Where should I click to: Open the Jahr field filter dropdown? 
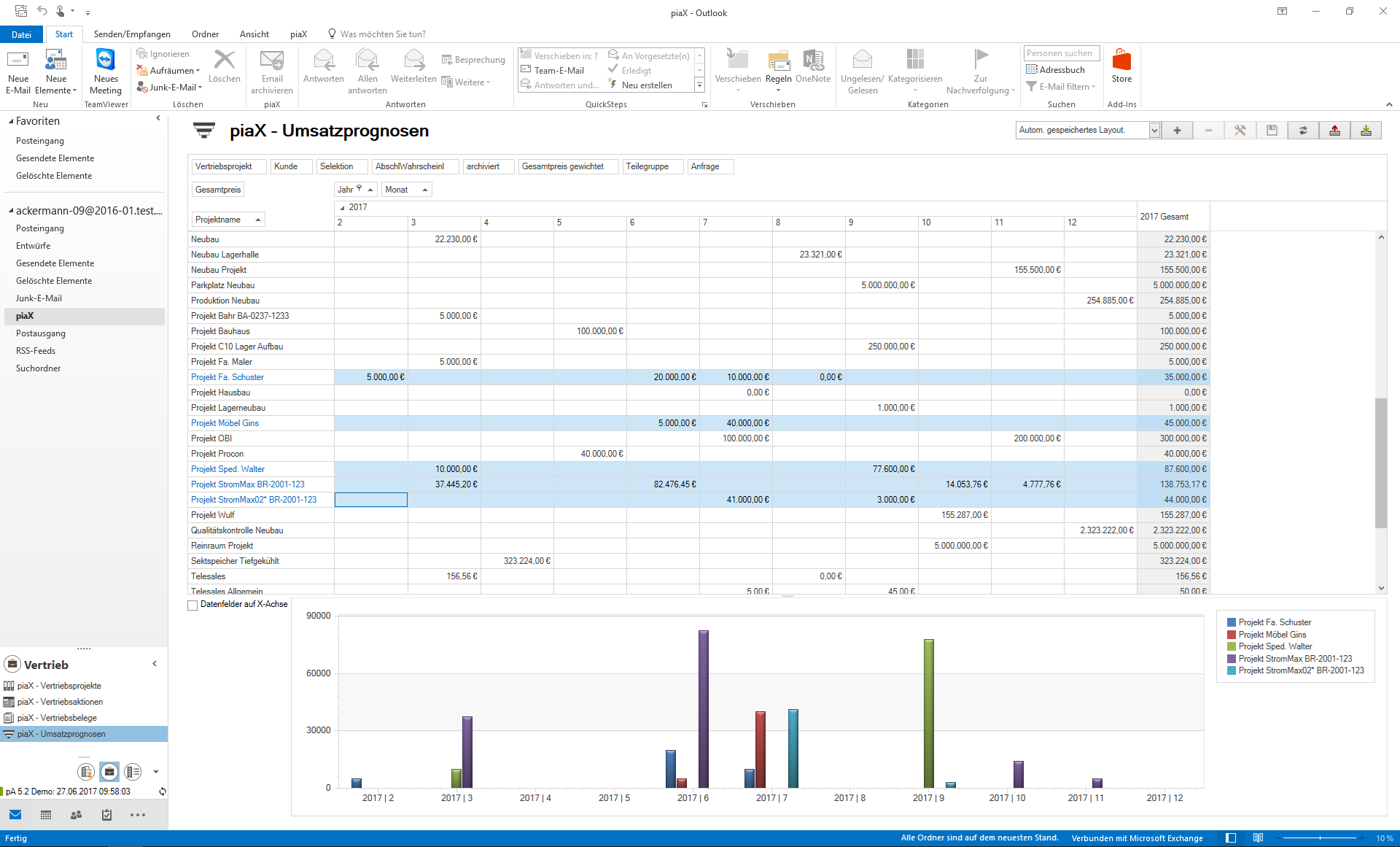pos(359,189)
